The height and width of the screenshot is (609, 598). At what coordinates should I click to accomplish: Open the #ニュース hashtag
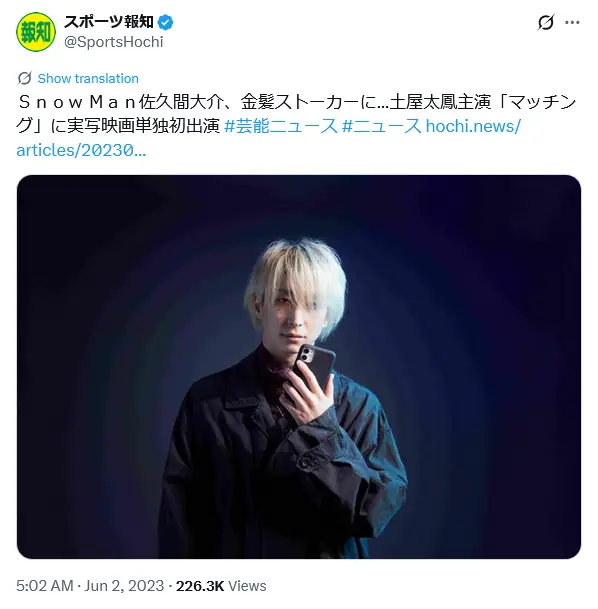coord(382,126)
